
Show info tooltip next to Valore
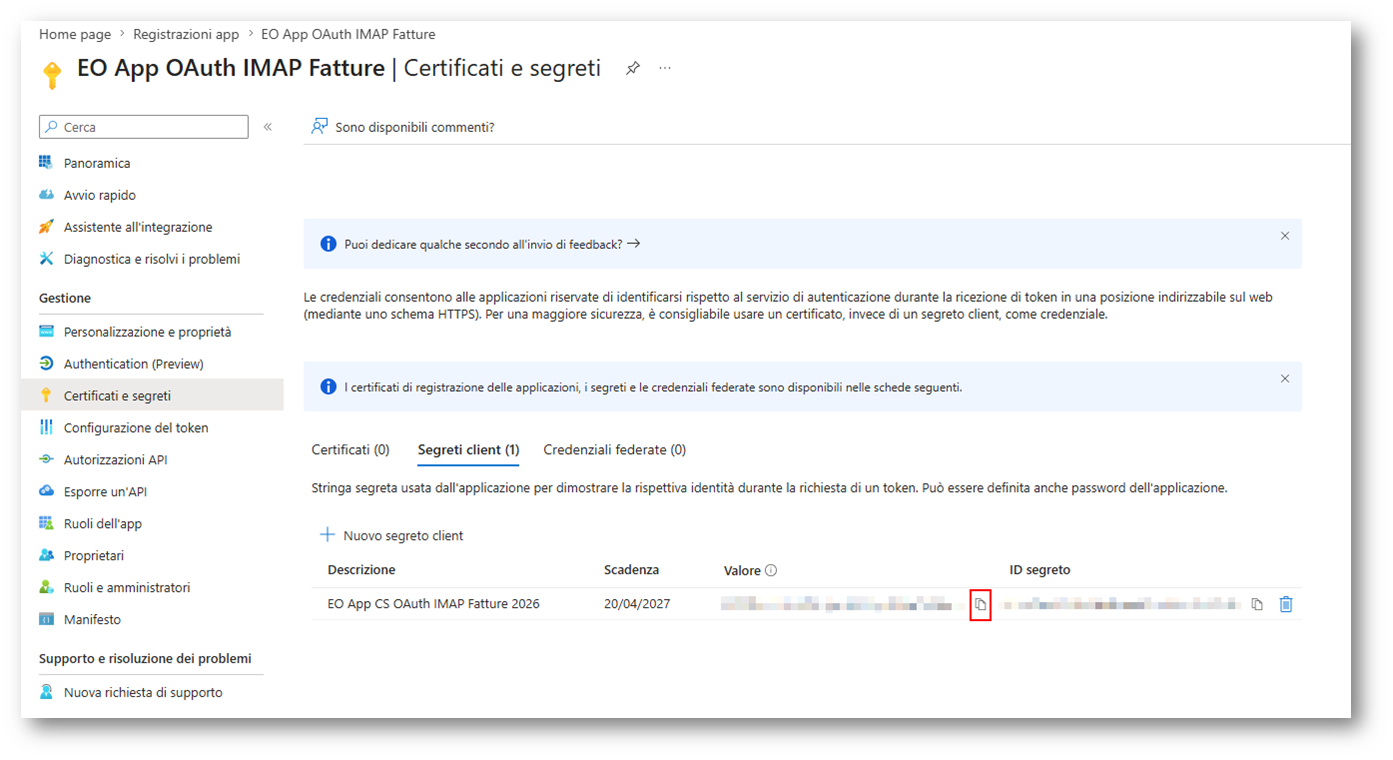pos(771,571)
